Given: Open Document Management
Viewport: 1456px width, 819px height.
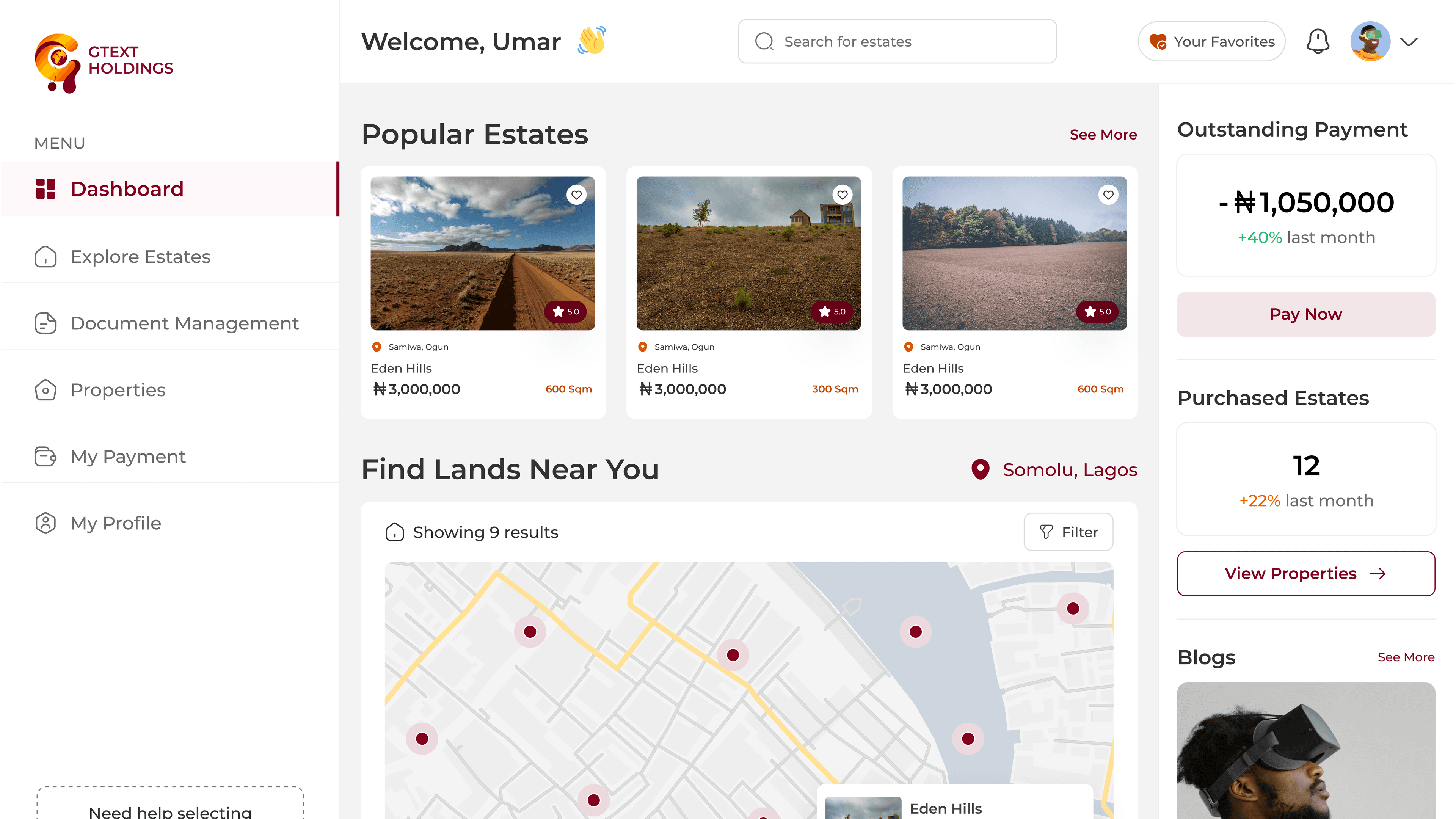Looking at the screenshot, I should click(x=169, y=323).
